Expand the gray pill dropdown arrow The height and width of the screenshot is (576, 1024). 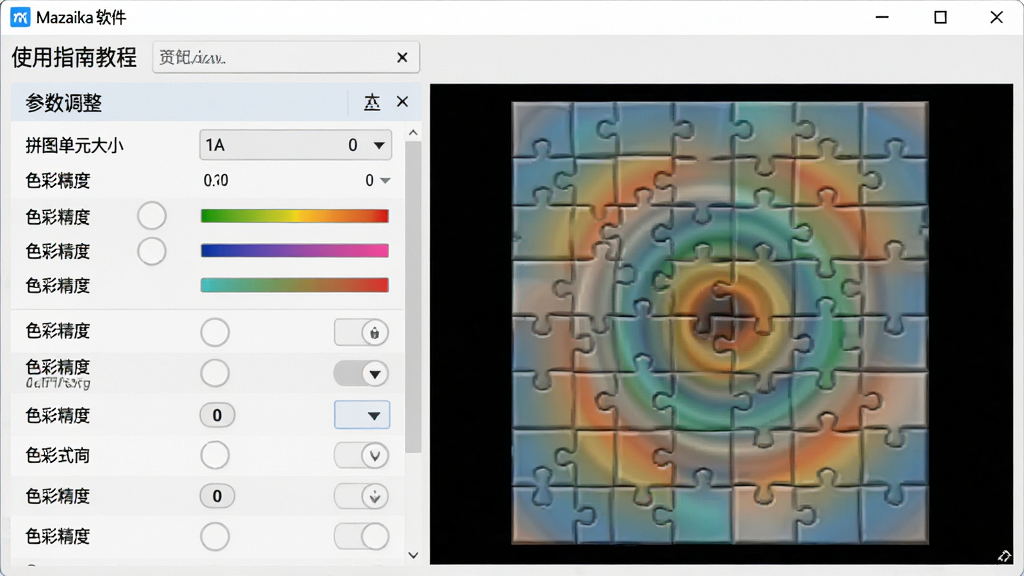coord(362,374)
